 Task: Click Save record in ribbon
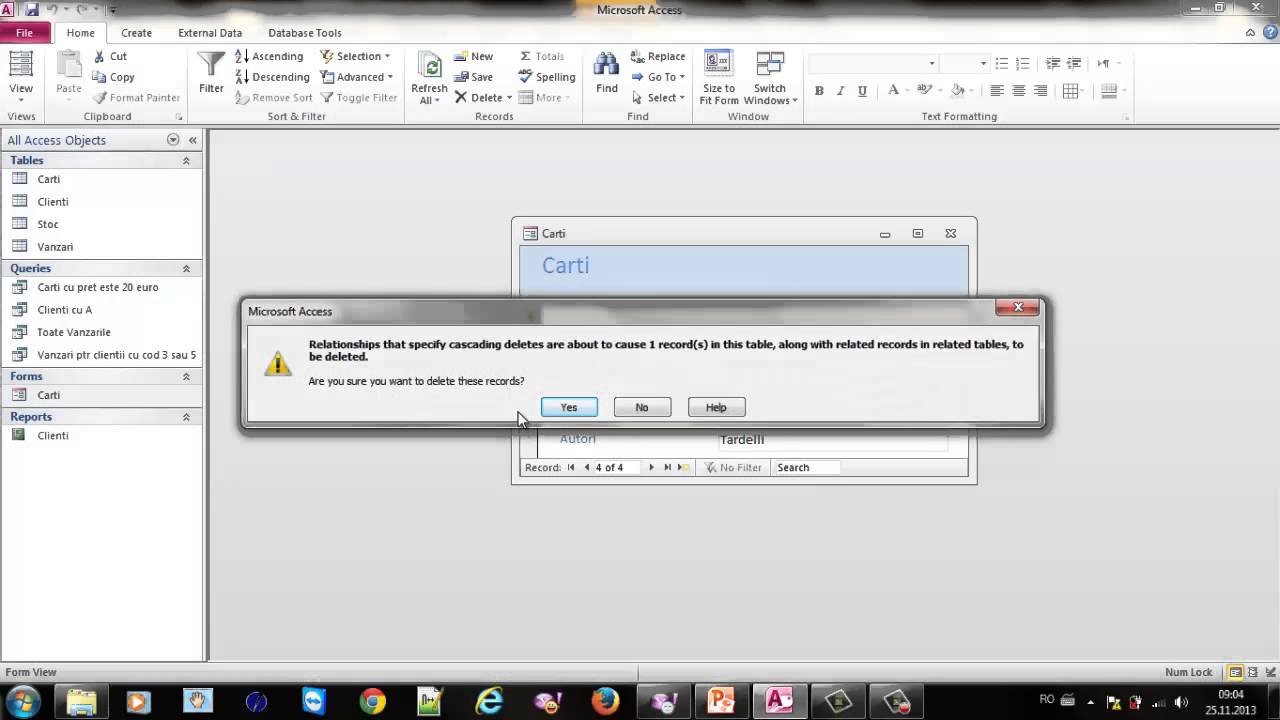(473, 77)
